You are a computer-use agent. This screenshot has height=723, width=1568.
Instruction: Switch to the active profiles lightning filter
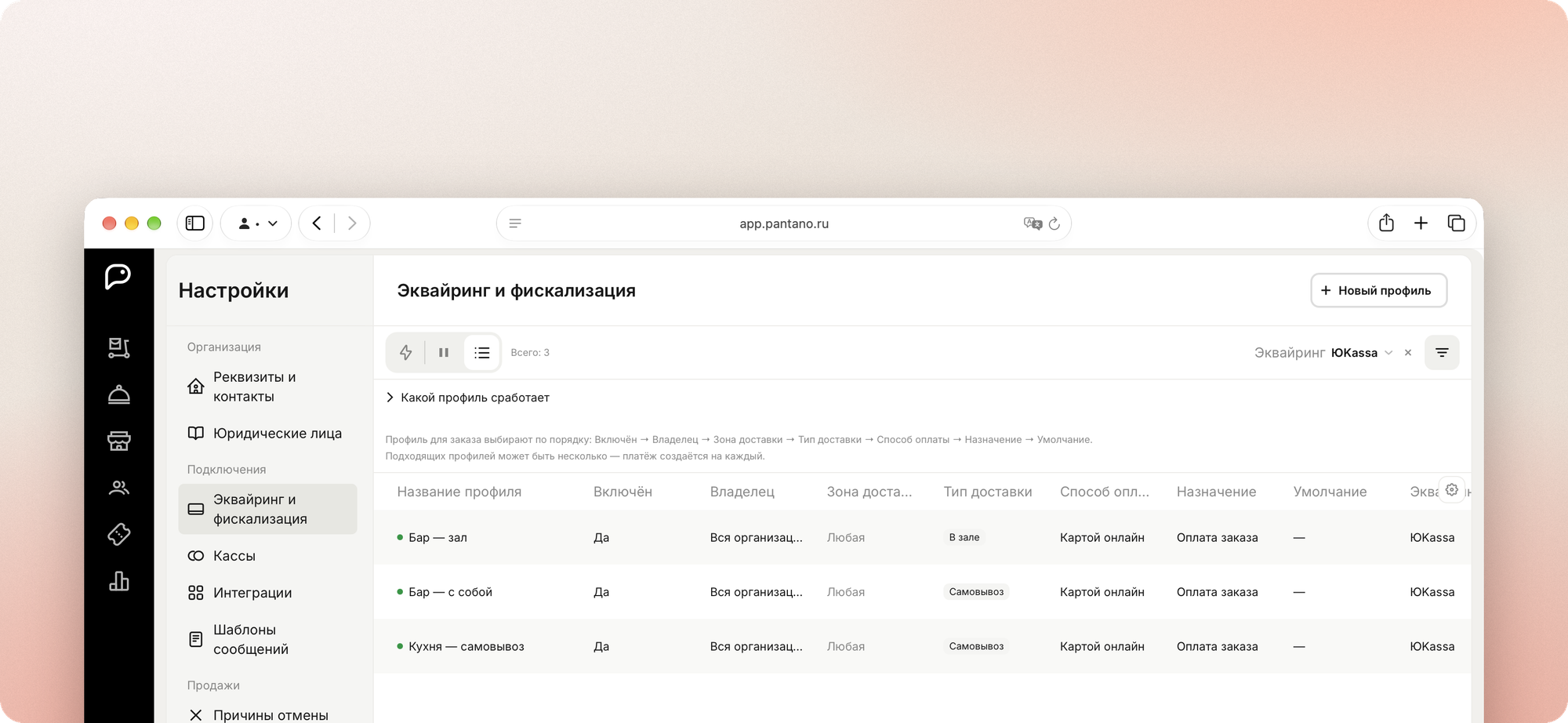pos(406,353)
